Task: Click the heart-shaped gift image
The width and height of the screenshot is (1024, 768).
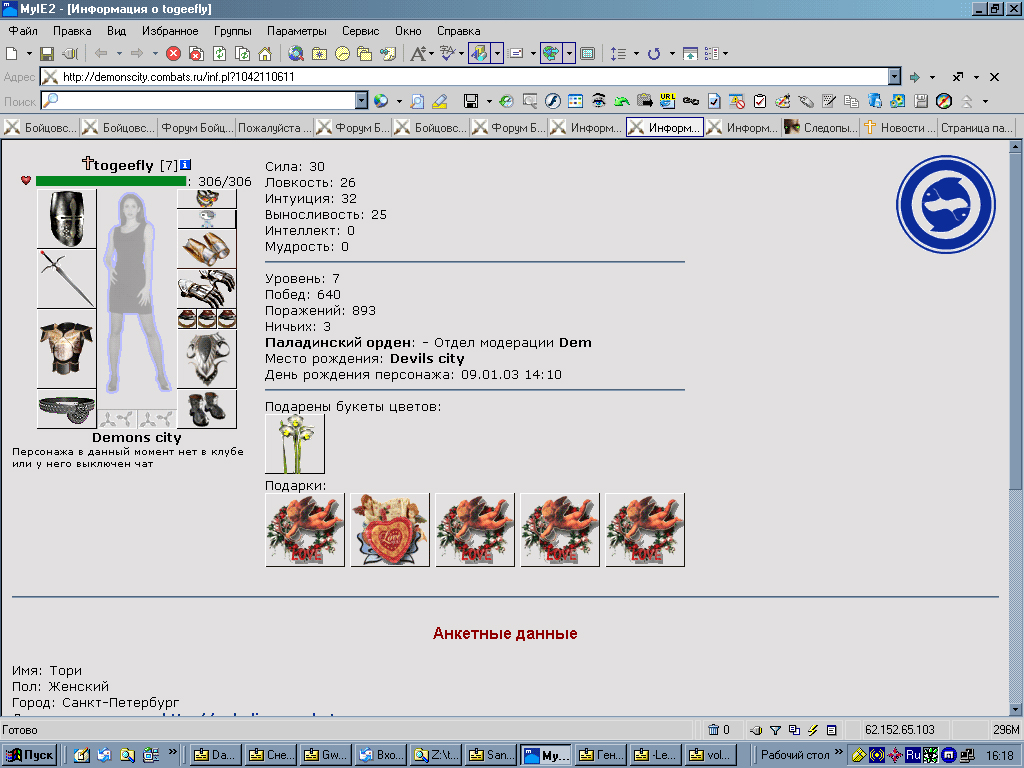Action: [x=390, y=530]
